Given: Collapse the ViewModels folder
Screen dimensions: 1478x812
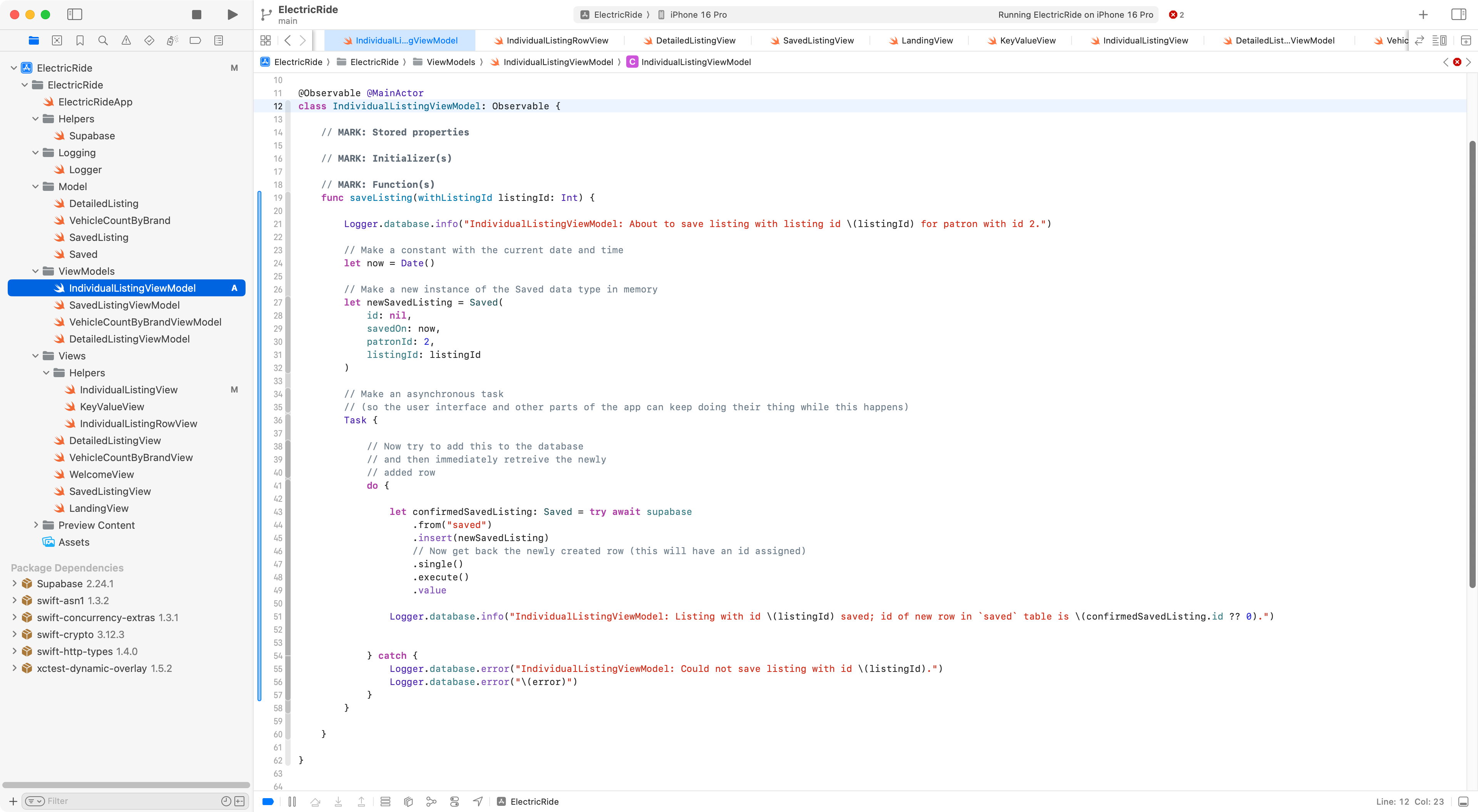Looking at the screenshot, I should click(x=35, y=271).
